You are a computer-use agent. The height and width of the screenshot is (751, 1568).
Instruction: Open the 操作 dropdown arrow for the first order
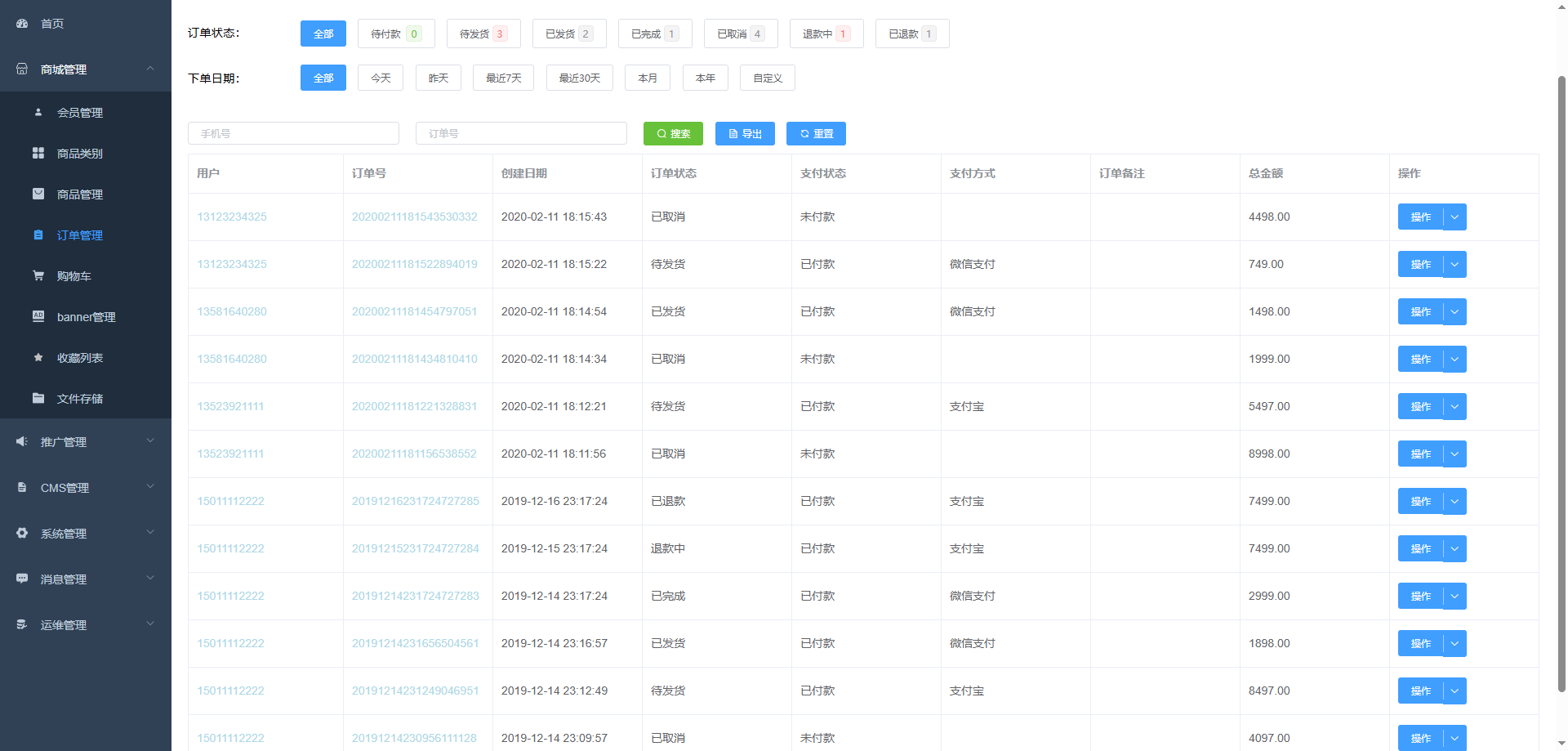tap(1454, 217)
